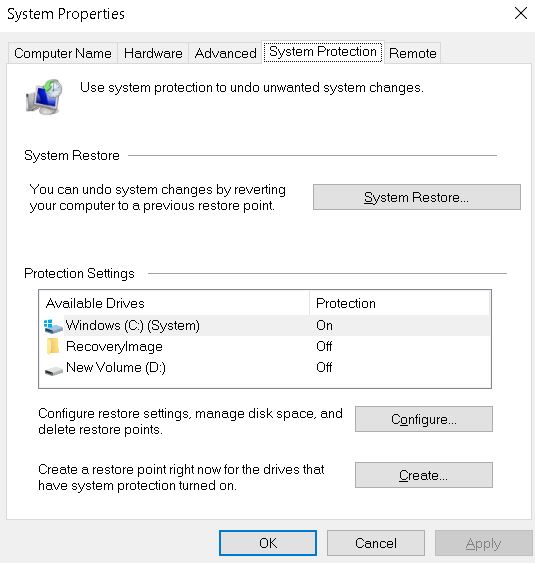Close the System Properties dialog
This screenshot has height=563, width=535.
(521, 14)
